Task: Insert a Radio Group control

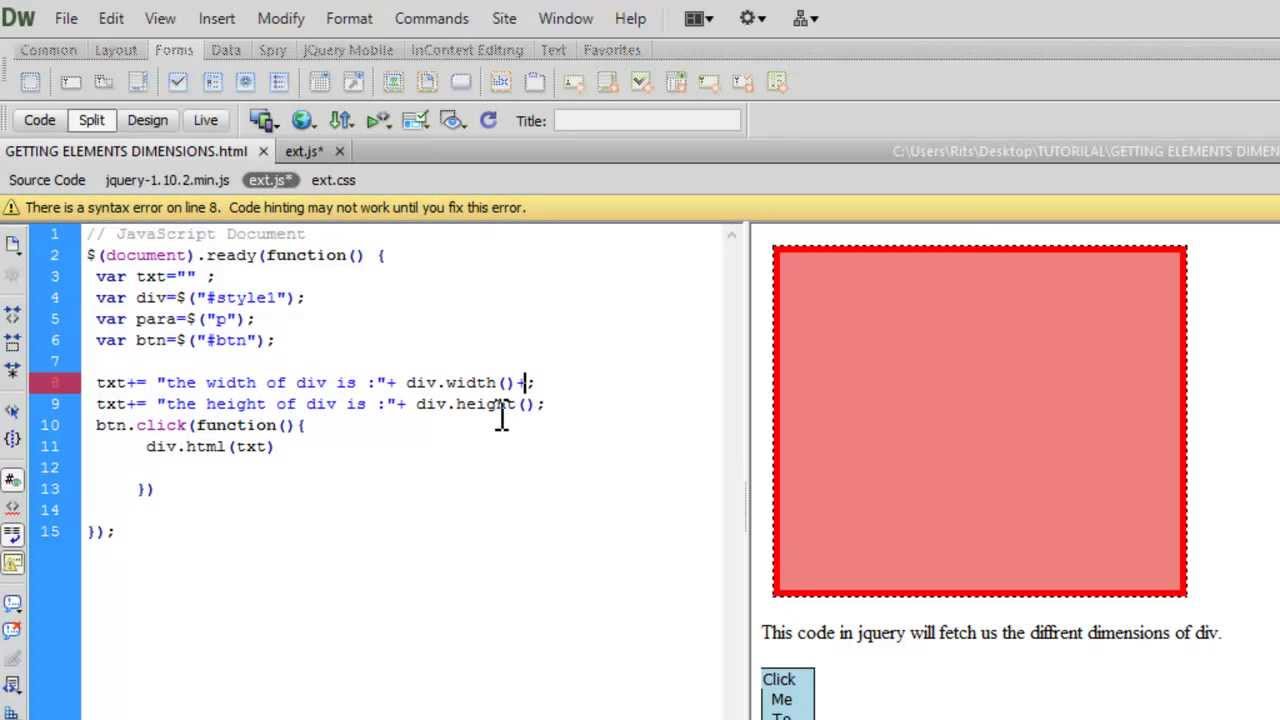Action: [x=279, y=82]
